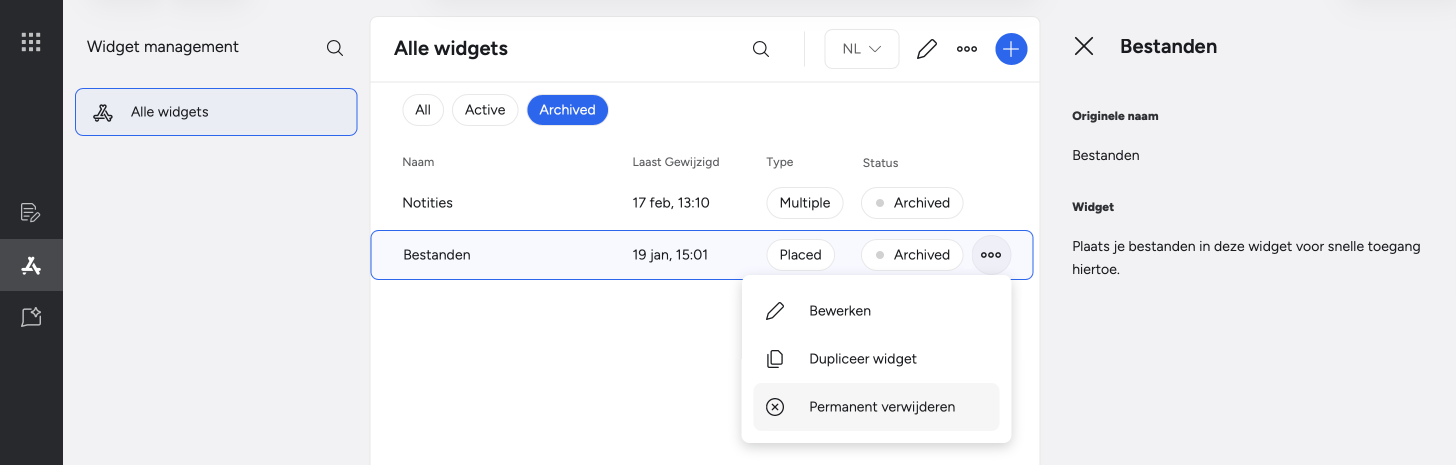Open the header three-dots more options
1456x465 pixels.
(967, 49)
